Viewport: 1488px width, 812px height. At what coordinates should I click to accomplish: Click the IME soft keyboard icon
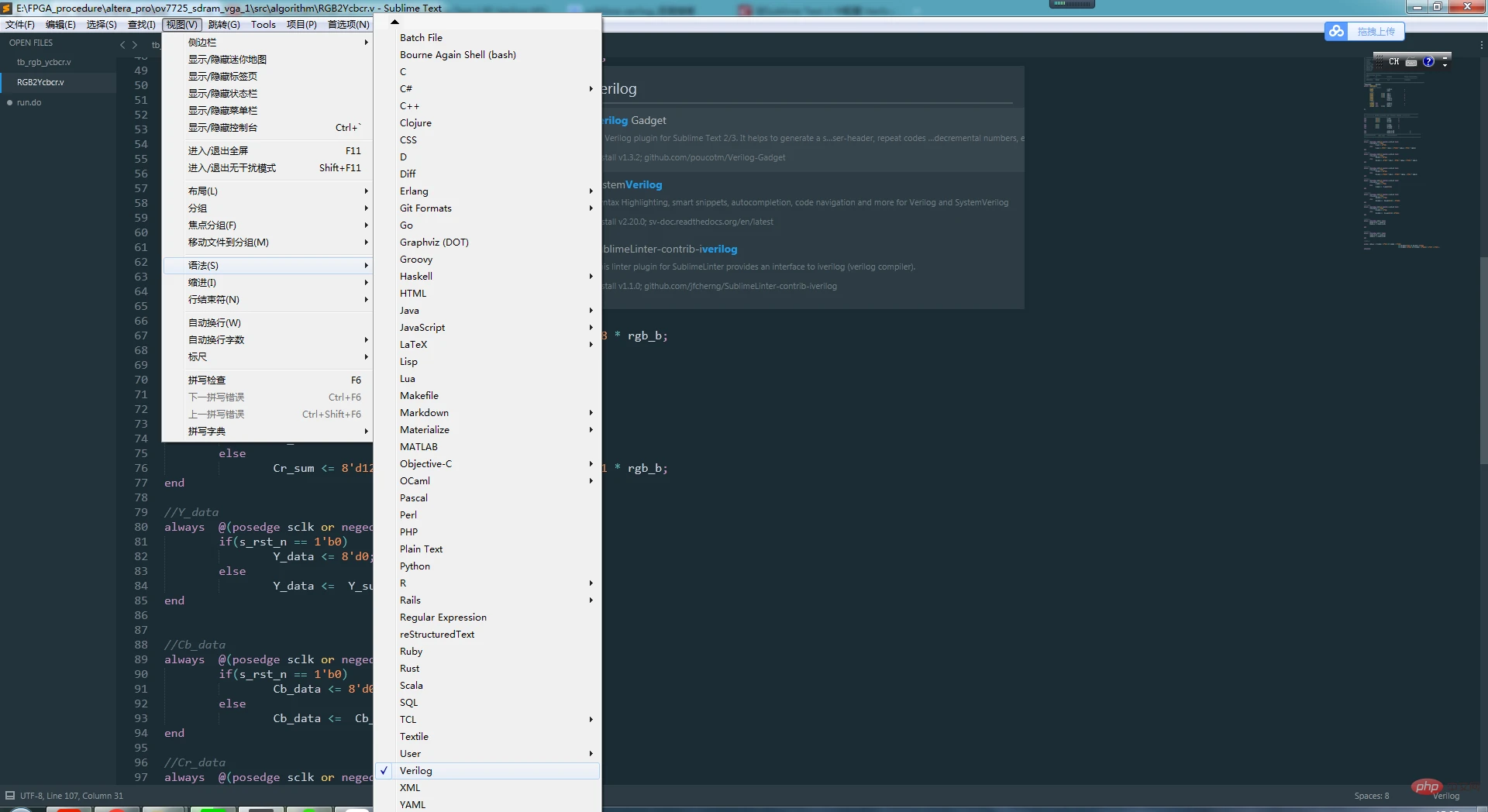pos(1411,62)
